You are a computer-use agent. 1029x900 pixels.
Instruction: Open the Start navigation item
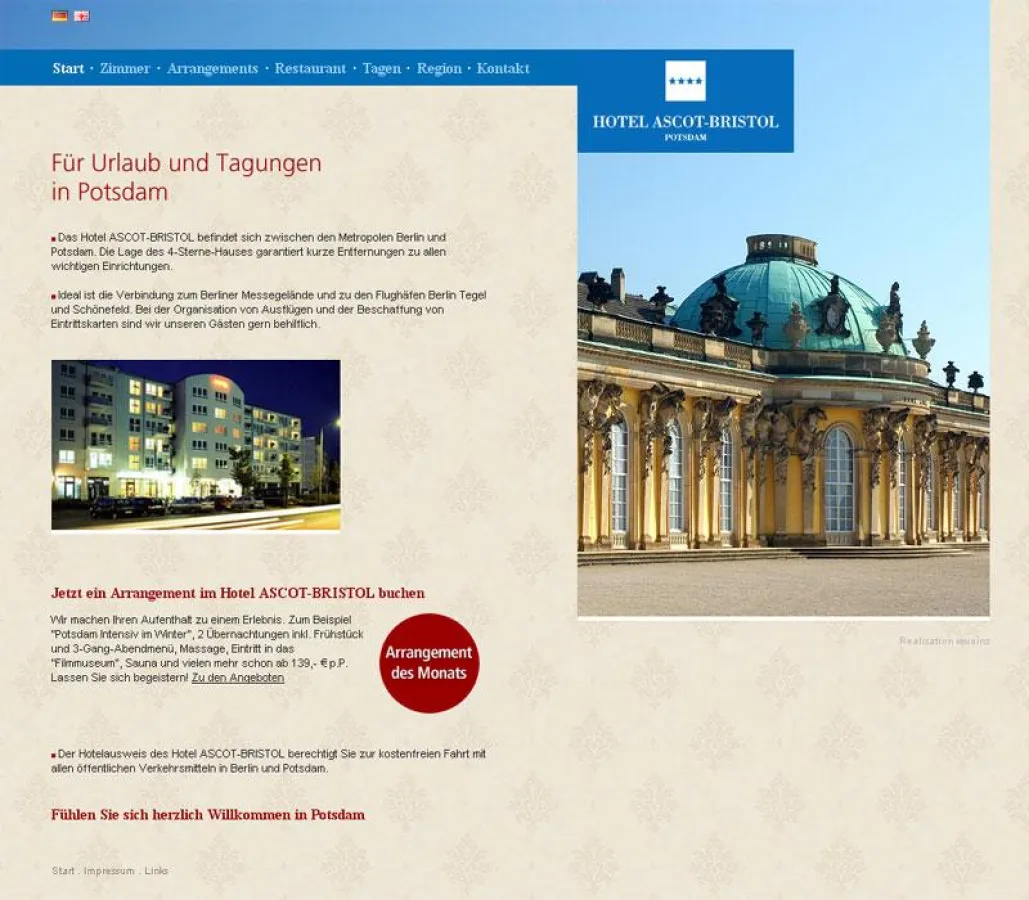67,68
